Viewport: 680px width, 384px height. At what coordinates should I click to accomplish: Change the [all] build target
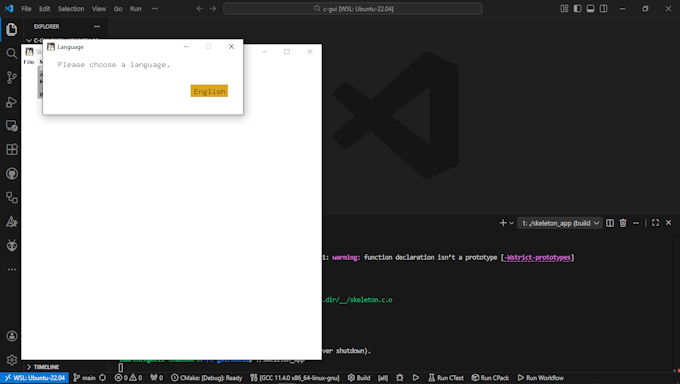(x=383, y=378)
